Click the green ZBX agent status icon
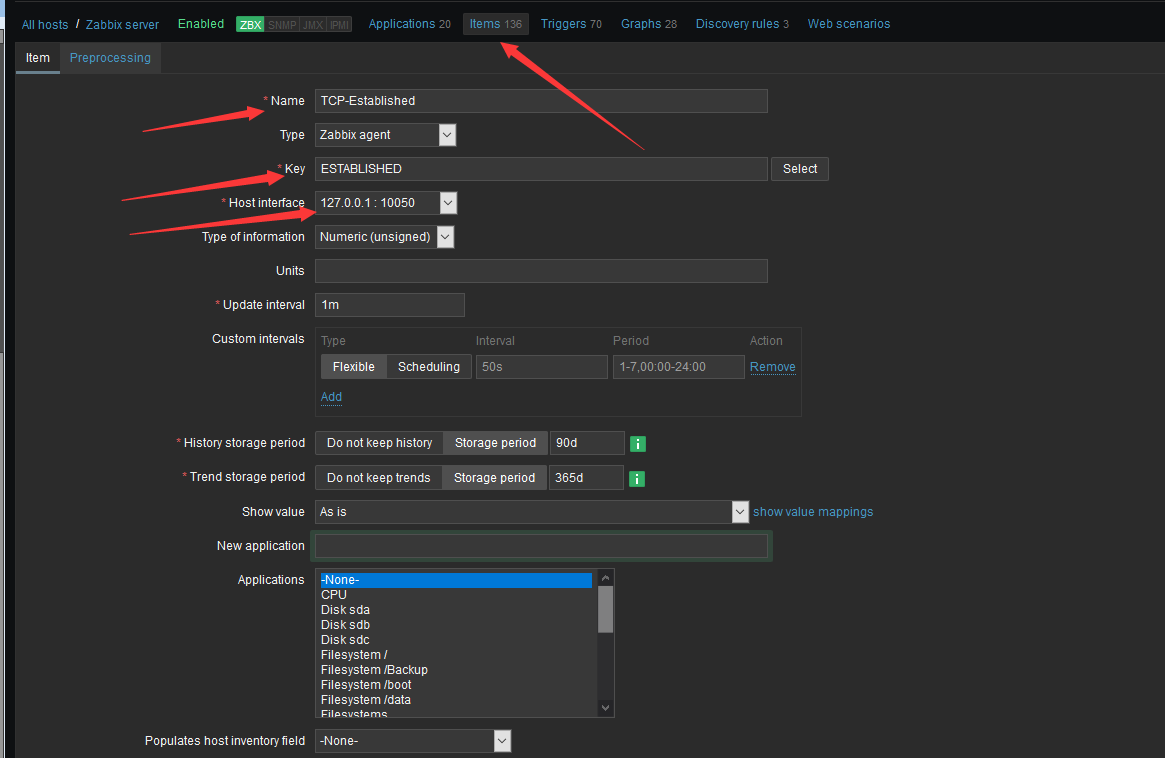The width and height of the screenshot is (1165, 758). point(249,23)
